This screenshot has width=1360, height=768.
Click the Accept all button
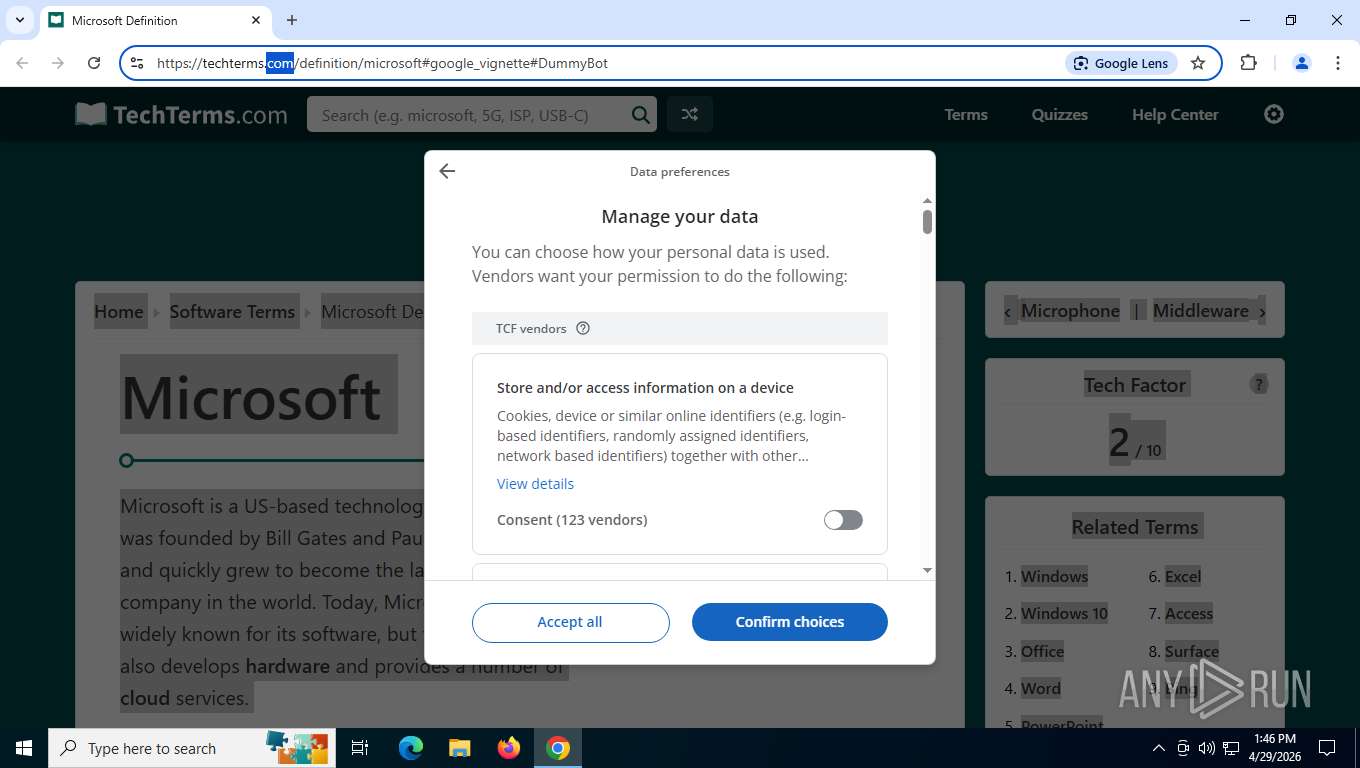point(570,622)
